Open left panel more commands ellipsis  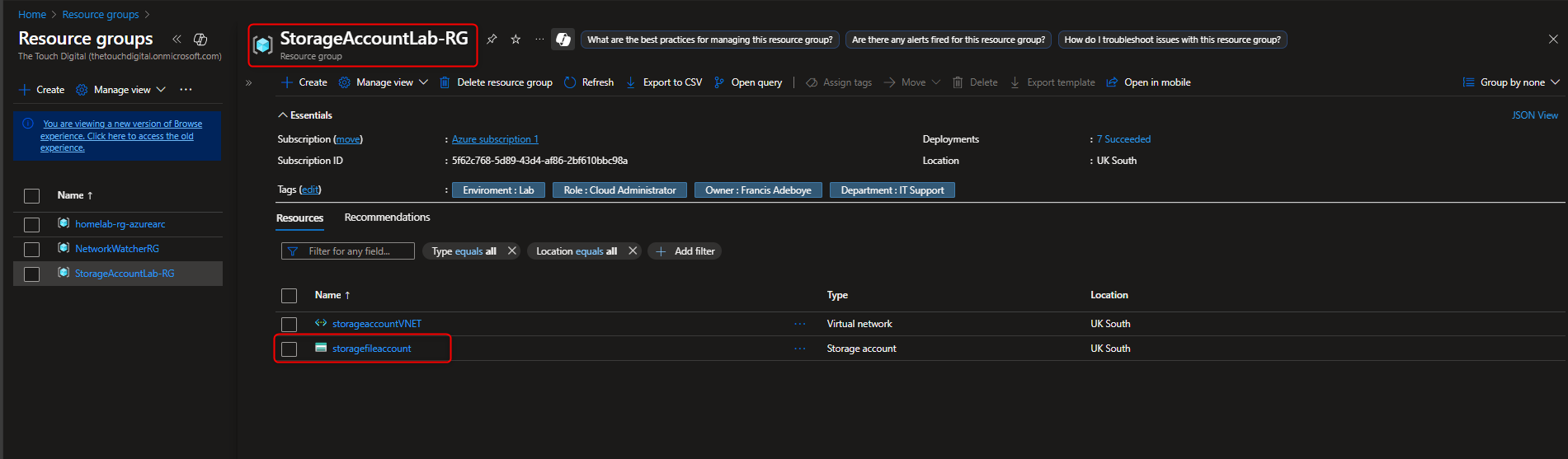pos(186,90)
